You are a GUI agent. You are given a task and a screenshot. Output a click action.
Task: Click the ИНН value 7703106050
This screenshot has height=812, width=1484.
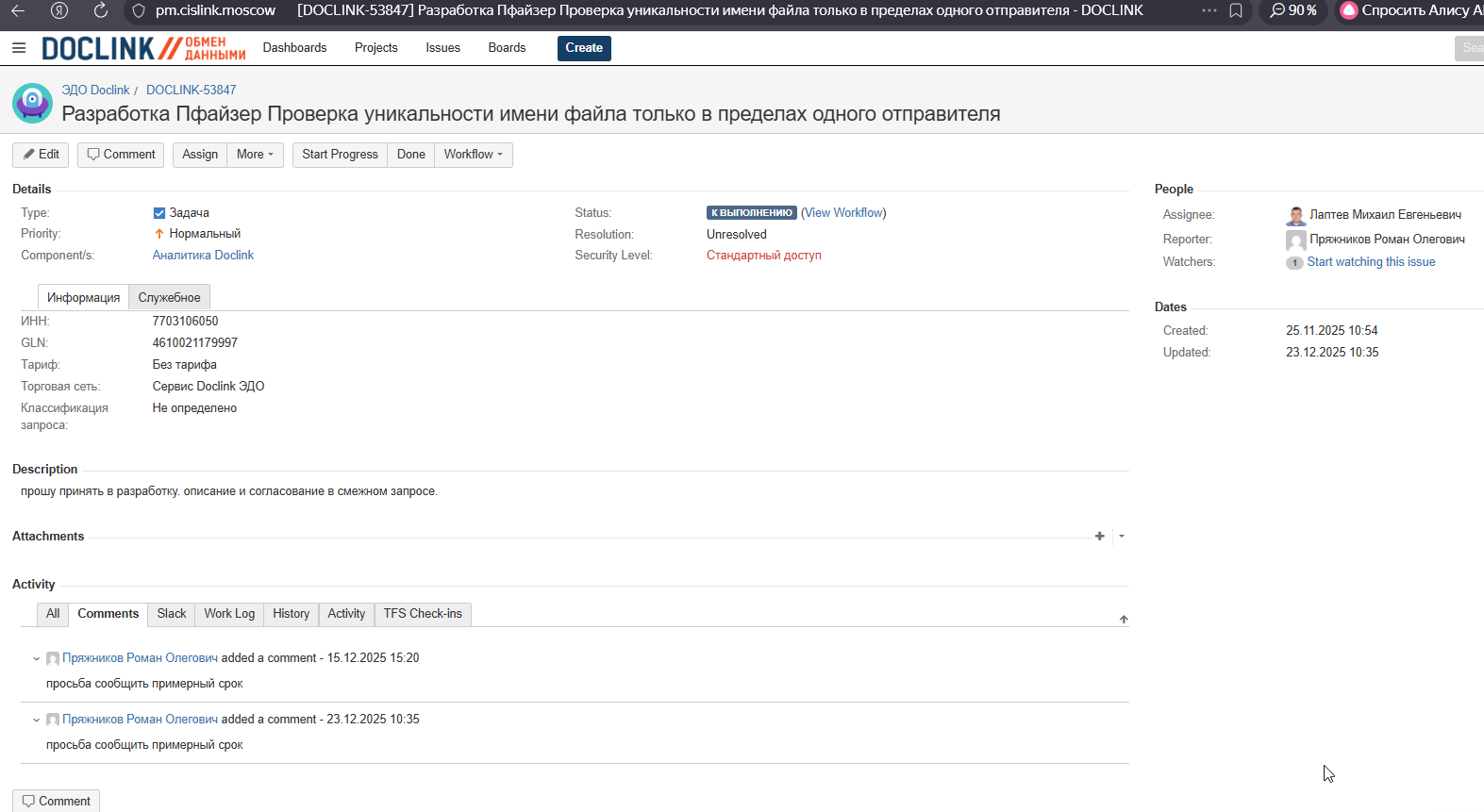point(185,322)
